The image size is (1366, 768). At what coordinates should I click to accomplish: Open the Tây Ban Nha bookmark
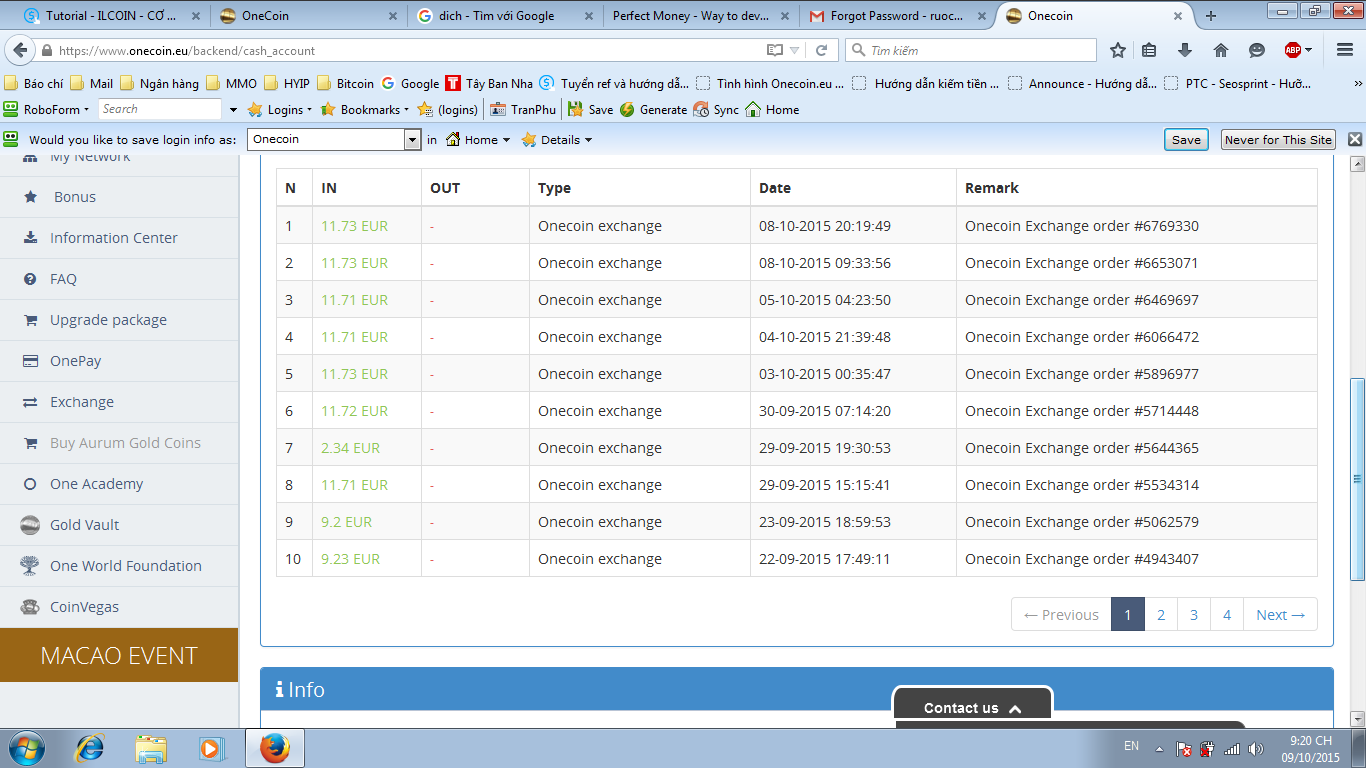click(489, 84)
